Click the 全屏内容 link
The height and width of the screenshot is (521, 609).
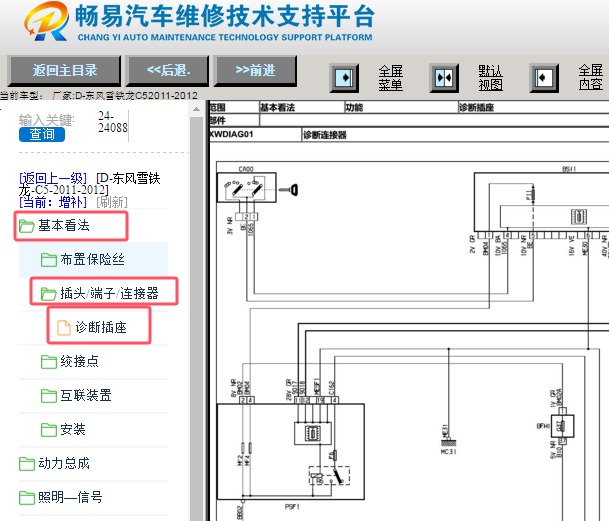click(590, 77)
